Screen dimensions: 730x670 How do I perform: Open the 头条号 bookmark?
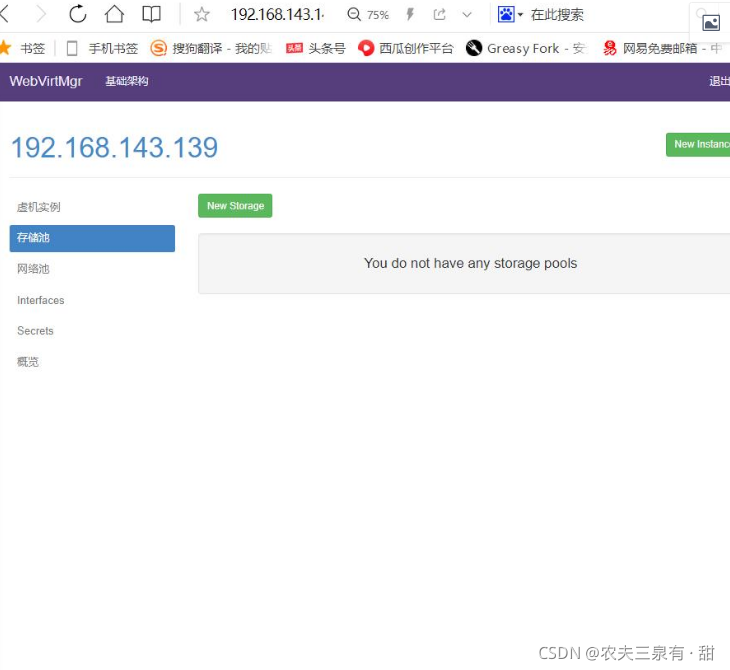(x=316, y=48)
